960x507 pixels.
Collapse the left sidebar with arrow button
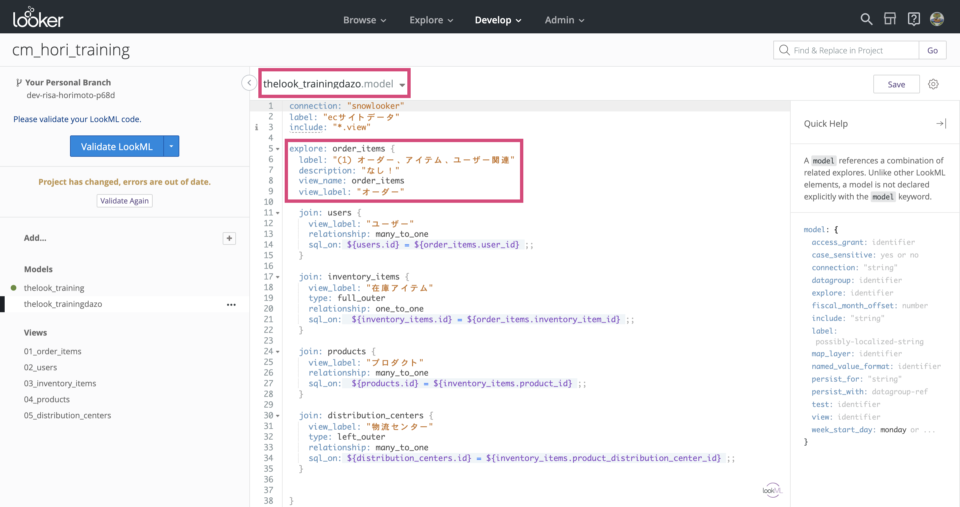(x=249, y=83)
